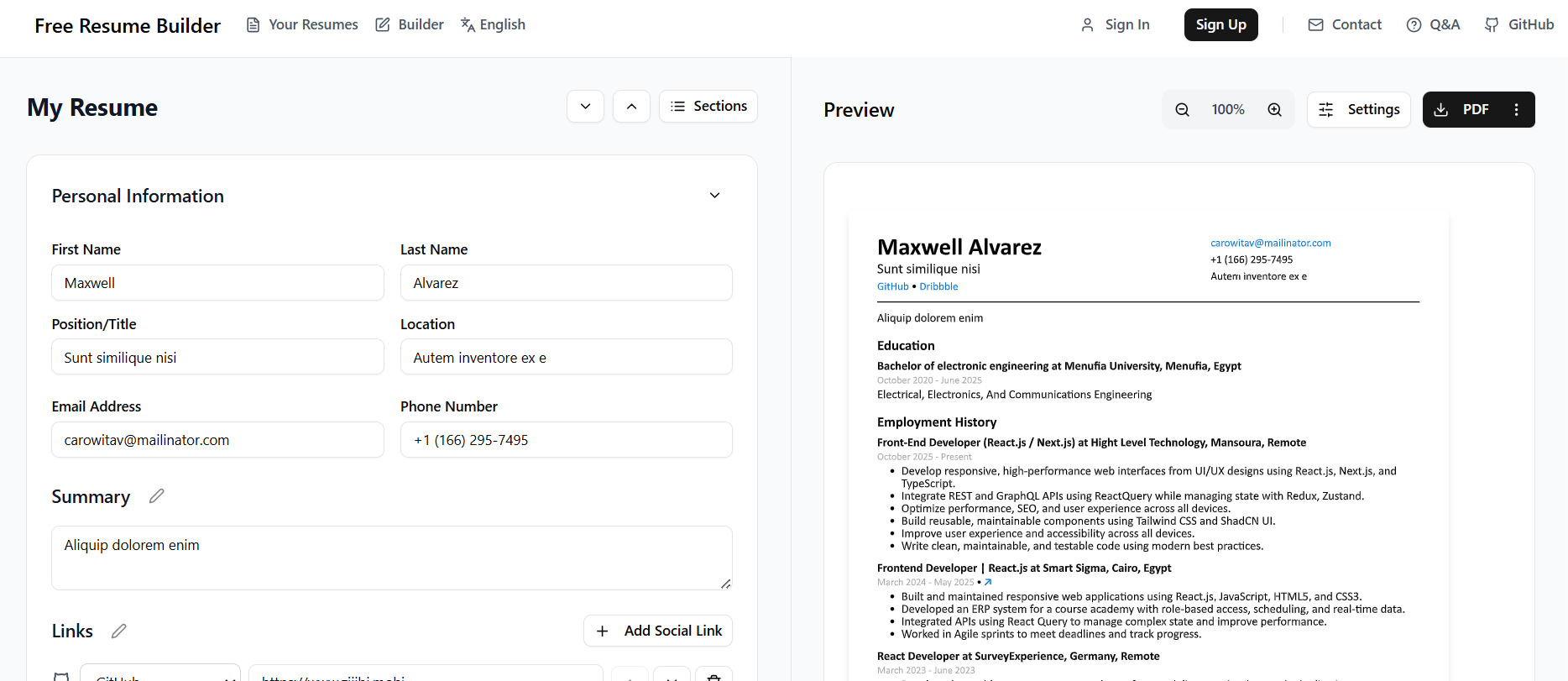Add a new social link
The image size is (1568, 681).
click(x=658, y=631)
